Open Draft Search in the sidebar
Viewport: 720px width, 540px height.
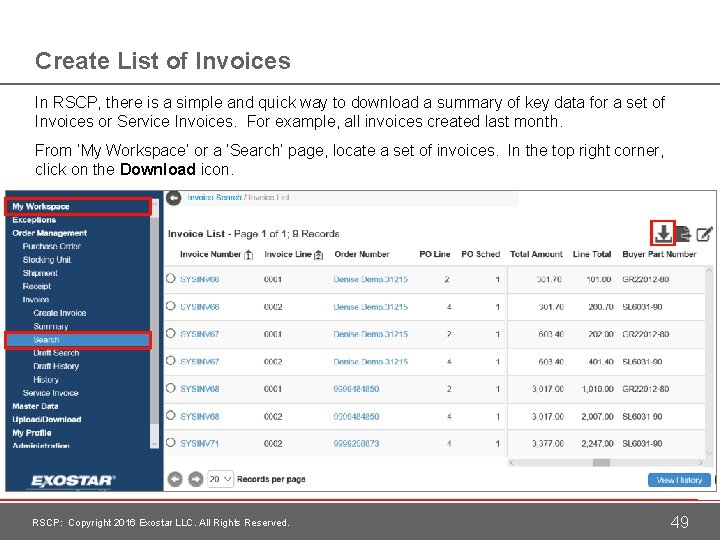[56, 353]
